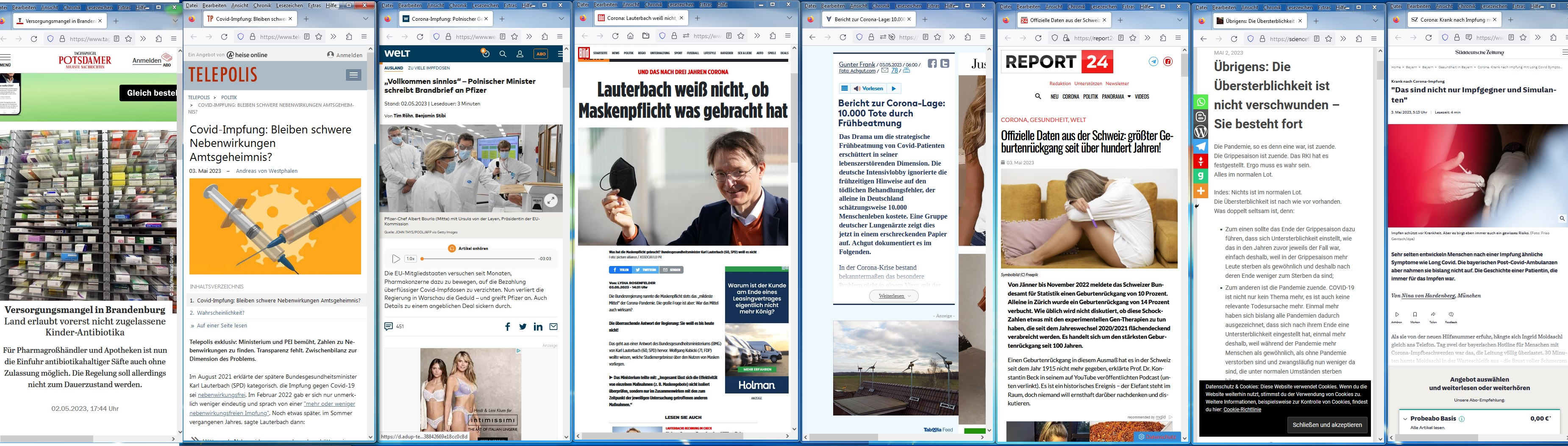Share the Welt article by email icon
Image resolution: width=1568 pixels, height=446 pixels.
point(553,327)
